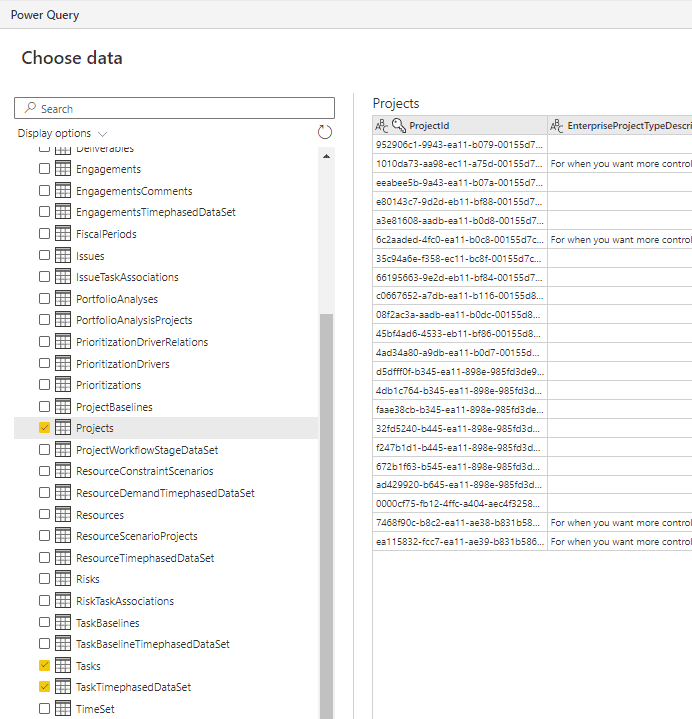The width and height of the screenshot is (692, 719).
Task: Click cell 7468f90c-b8c2-ea11-ae38-b831b58...
Action: pyautogui.click(x=460, y=523)
